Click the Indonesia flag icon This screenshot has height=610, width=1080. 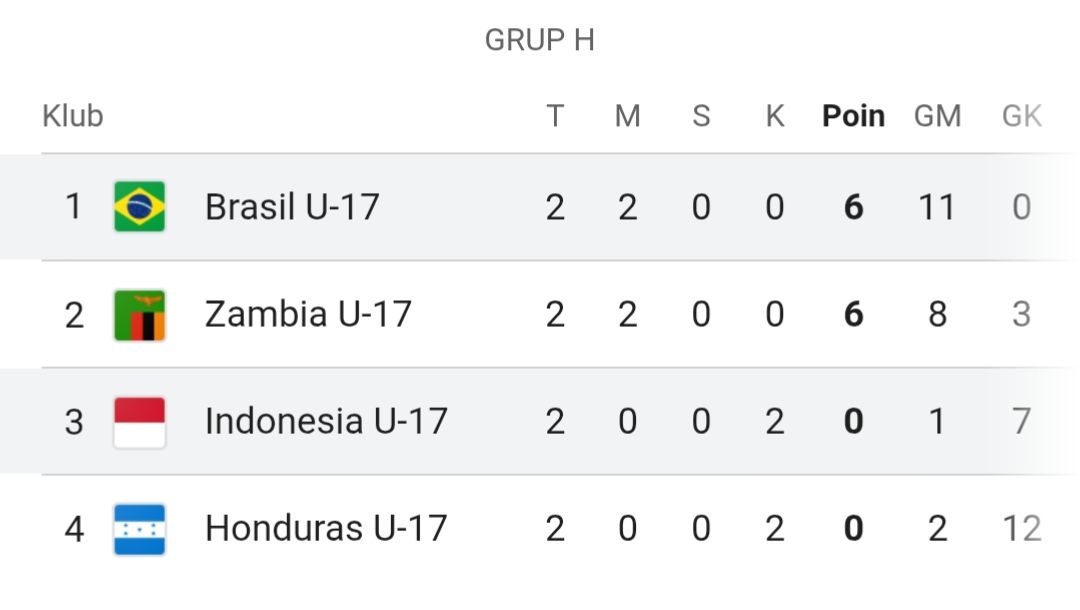[x=139, y=422]
